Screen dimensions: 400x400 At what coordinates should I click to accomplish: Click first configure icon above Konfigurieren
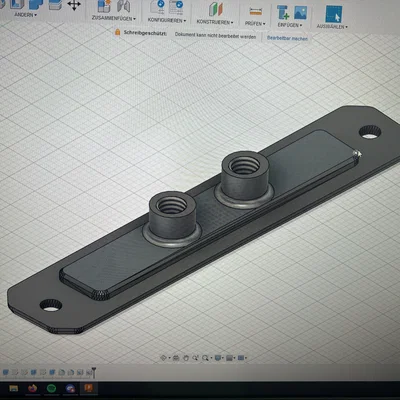click(x=158, y=7)
